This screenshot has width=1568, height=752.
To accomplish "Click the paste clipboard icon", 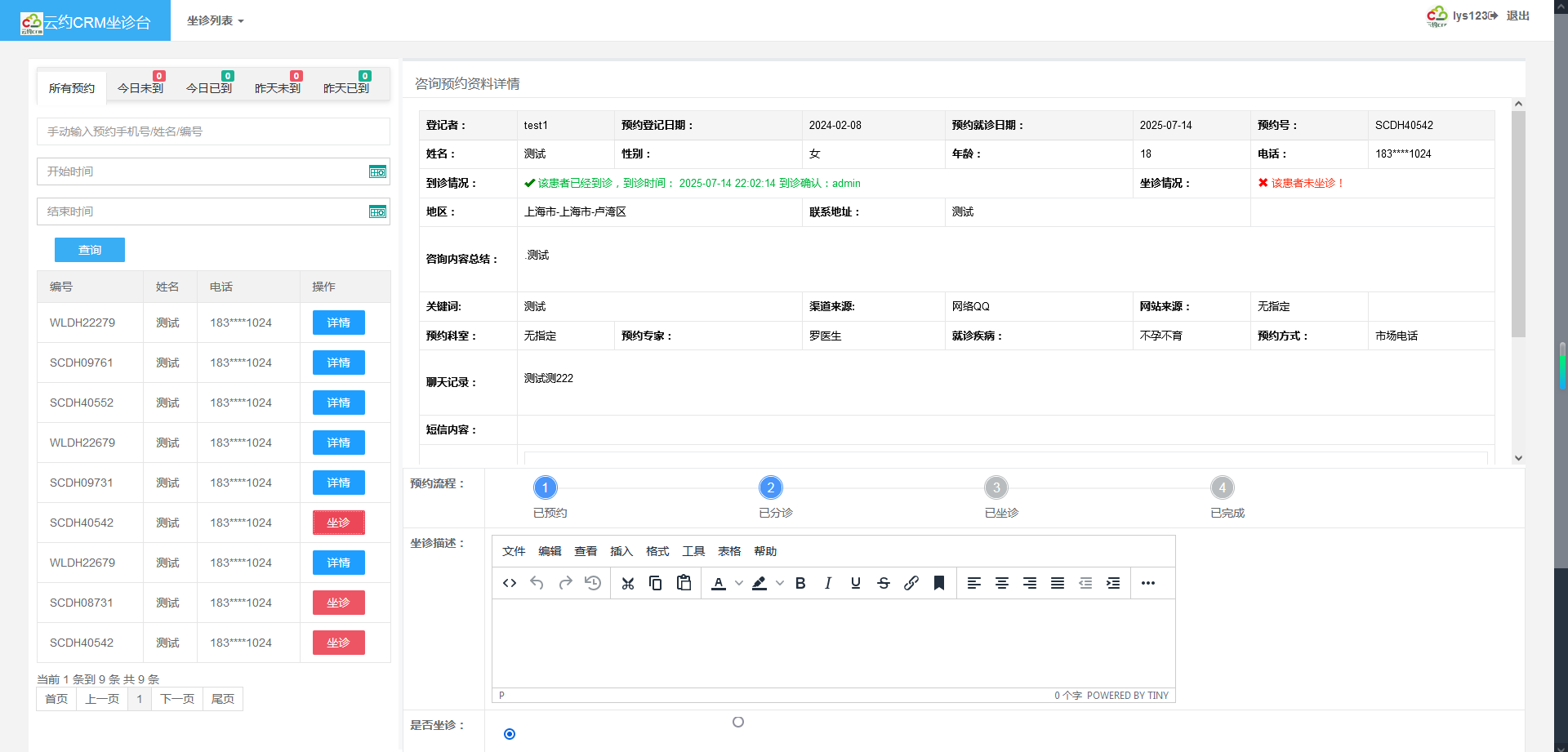I will [684, 583].
